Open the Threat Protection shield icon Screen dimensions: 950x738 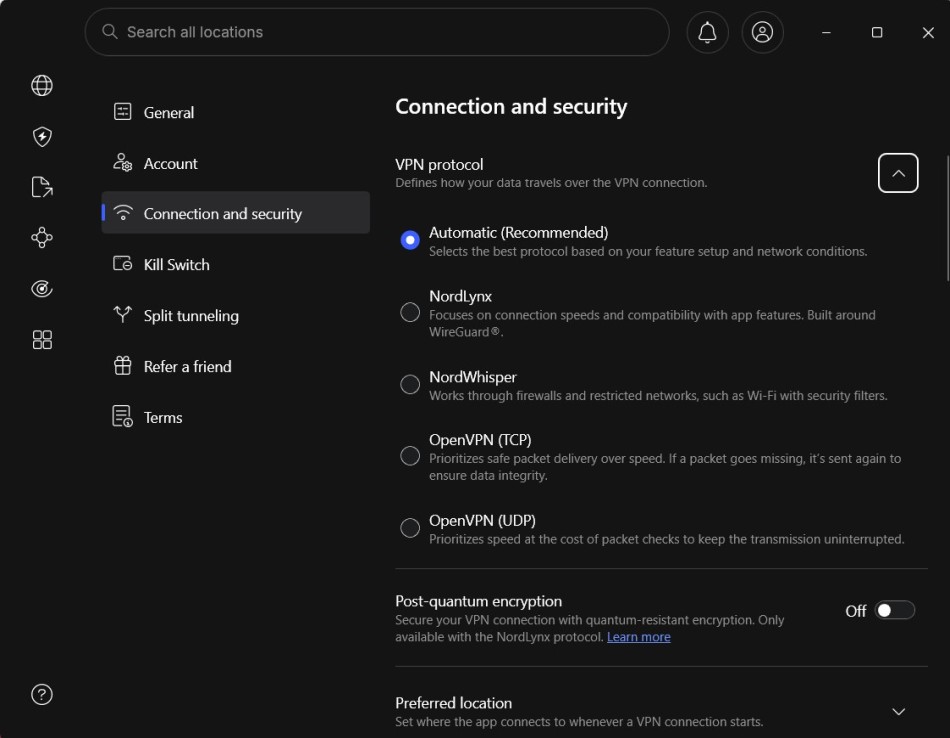(x=42, y=136)
